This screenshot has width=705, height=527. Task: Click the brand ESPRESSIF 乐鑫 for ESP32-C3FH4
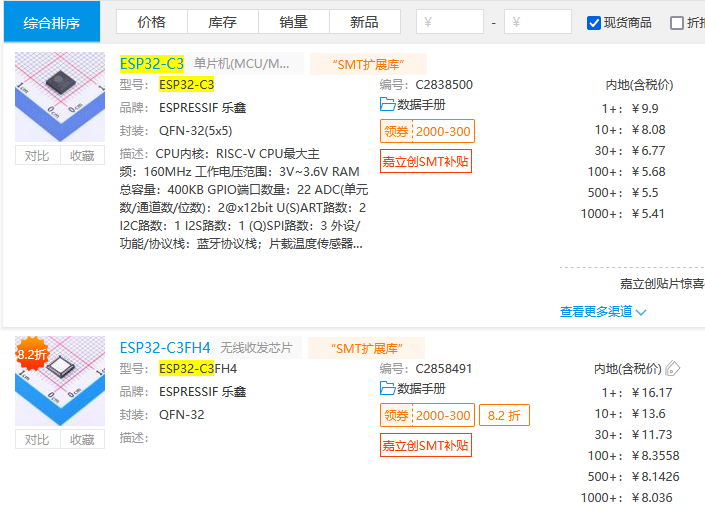click(x=203, y=391)
